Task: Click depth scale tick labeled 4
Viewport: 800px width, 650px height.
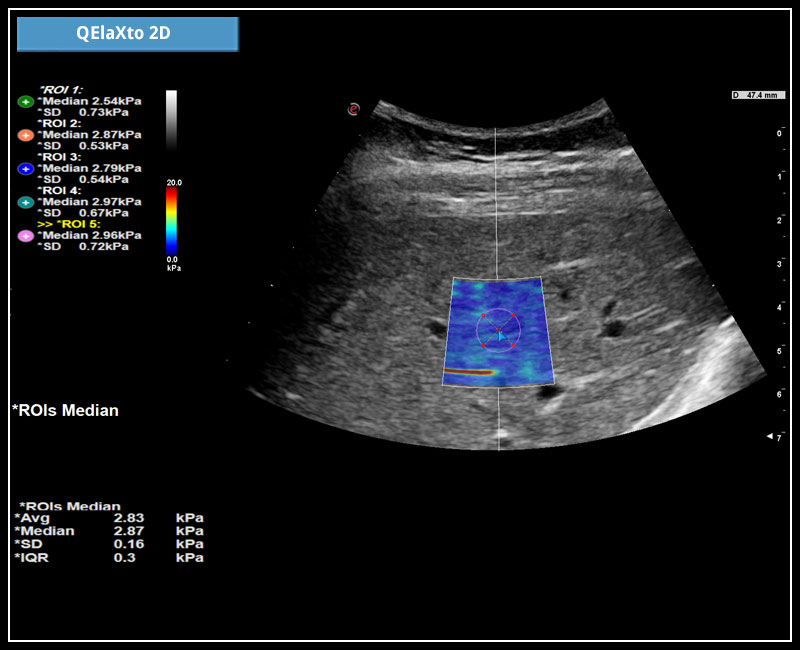Action: 778,307
